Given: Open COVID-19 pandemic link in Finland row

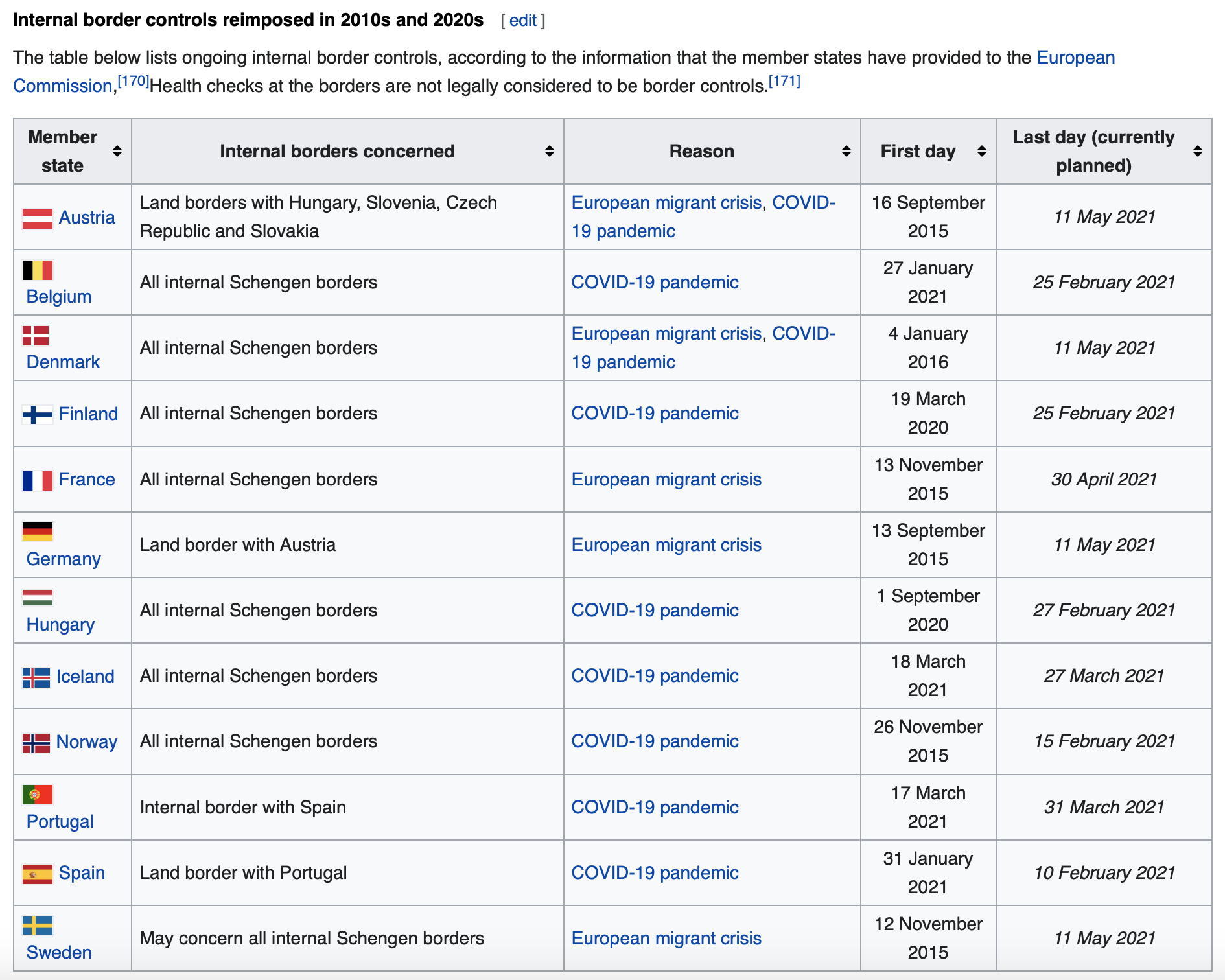Looking at the screenshot, I should [x=655, y=414].
